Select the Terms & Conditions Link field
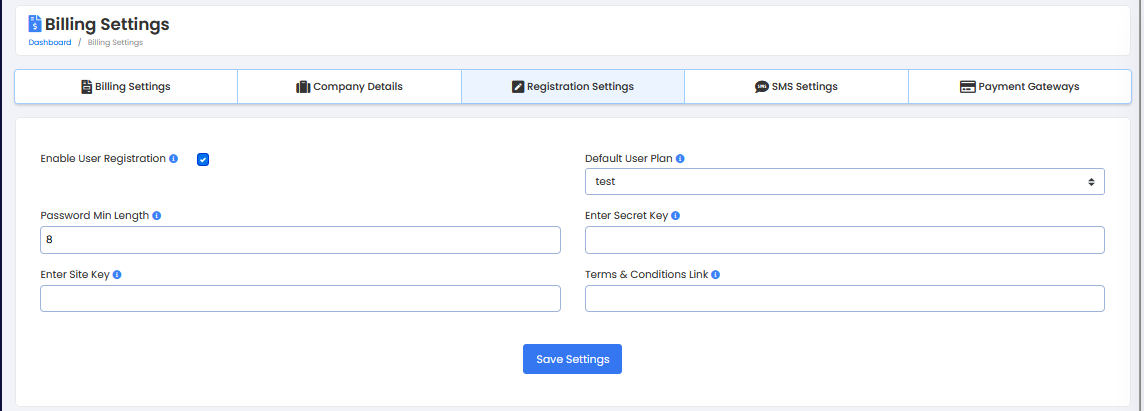This screenshot has height=411, width=1144. click(844, 299)
